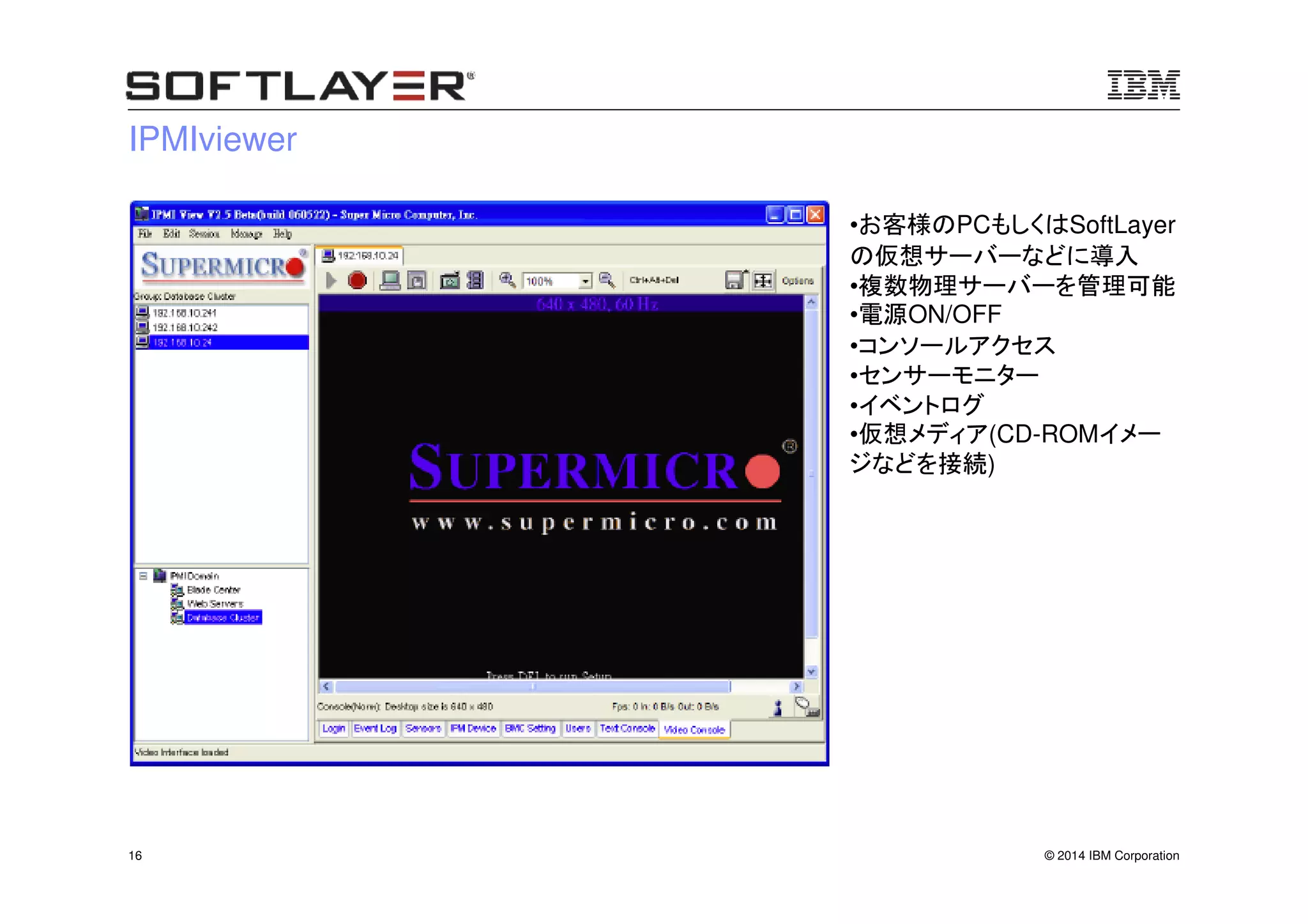Click the mouse/keyboard status icon

click(x=807, y=707)
